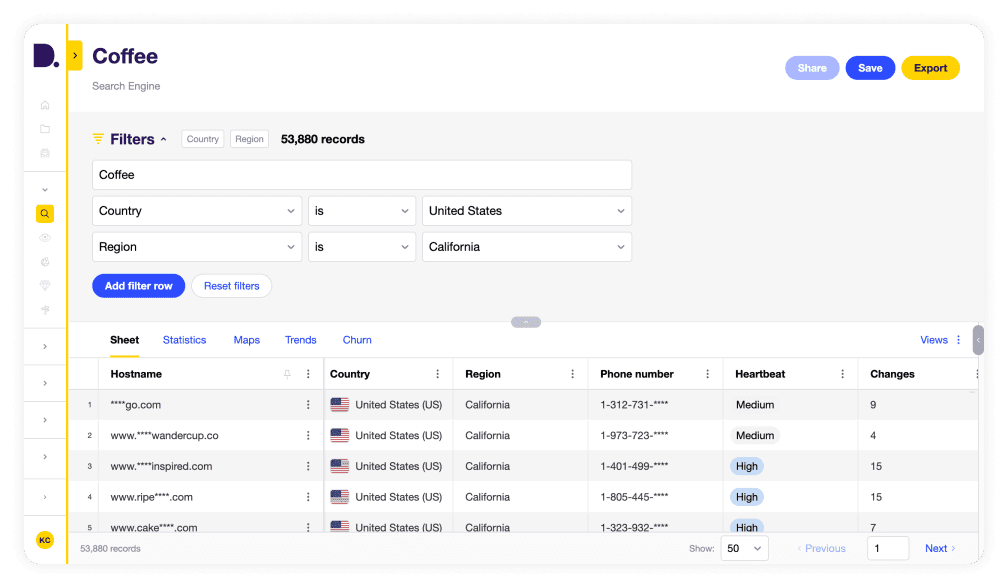The height and width of the screenshot is (588, 1008).
Task: Click the folder icon in sidebar
Action: click(x=45, y=129)
